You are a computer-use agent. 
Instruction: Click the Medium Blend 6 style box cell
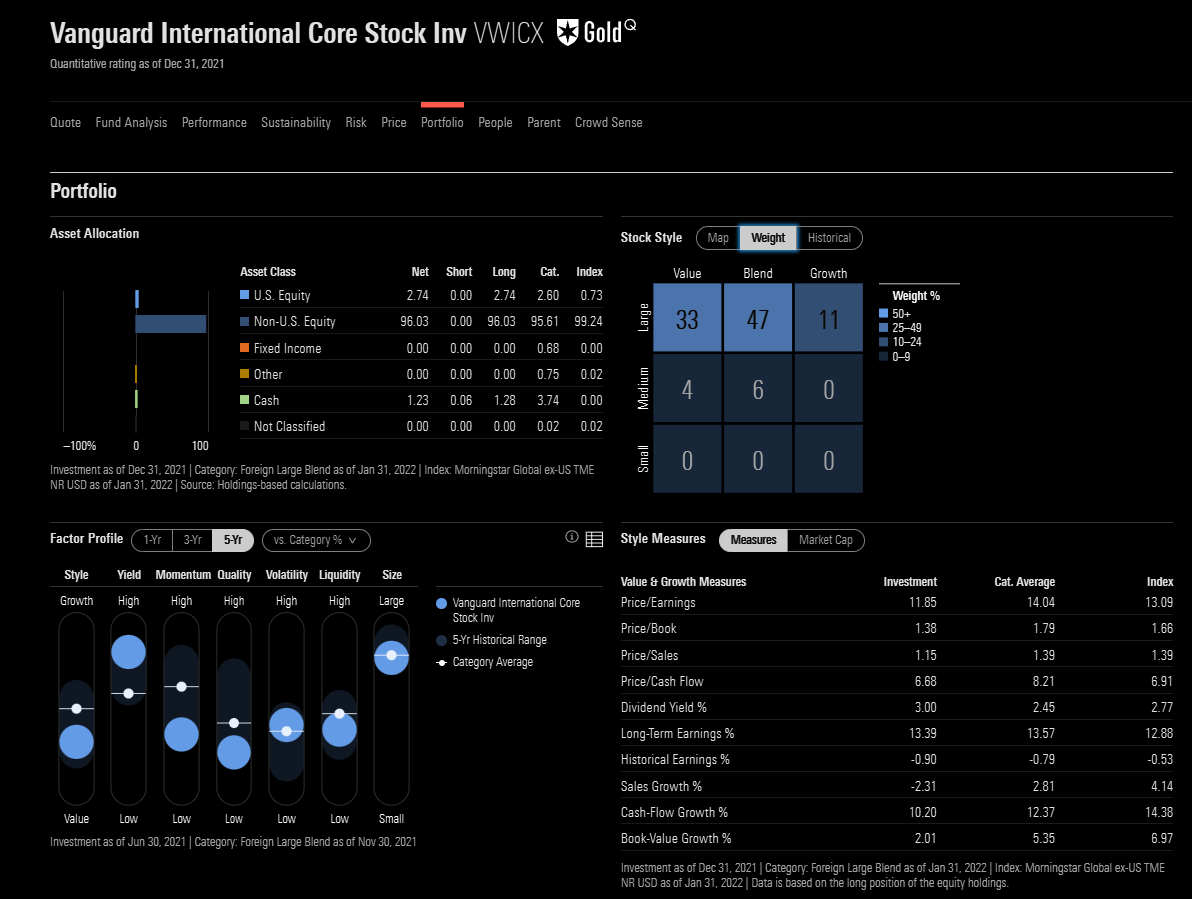coord(758,388)
